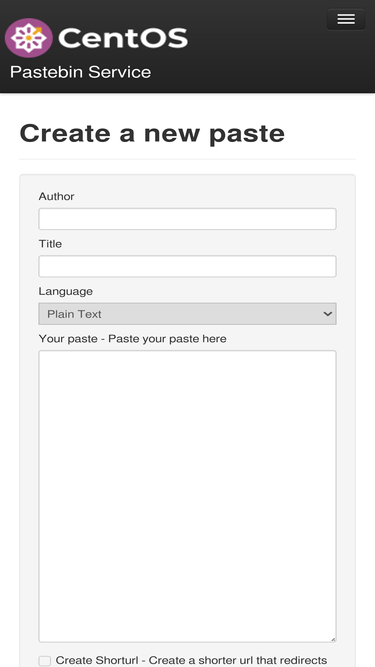Click the Author input field
This screenshot has height=667, width=375.
[x=188, y=219]
